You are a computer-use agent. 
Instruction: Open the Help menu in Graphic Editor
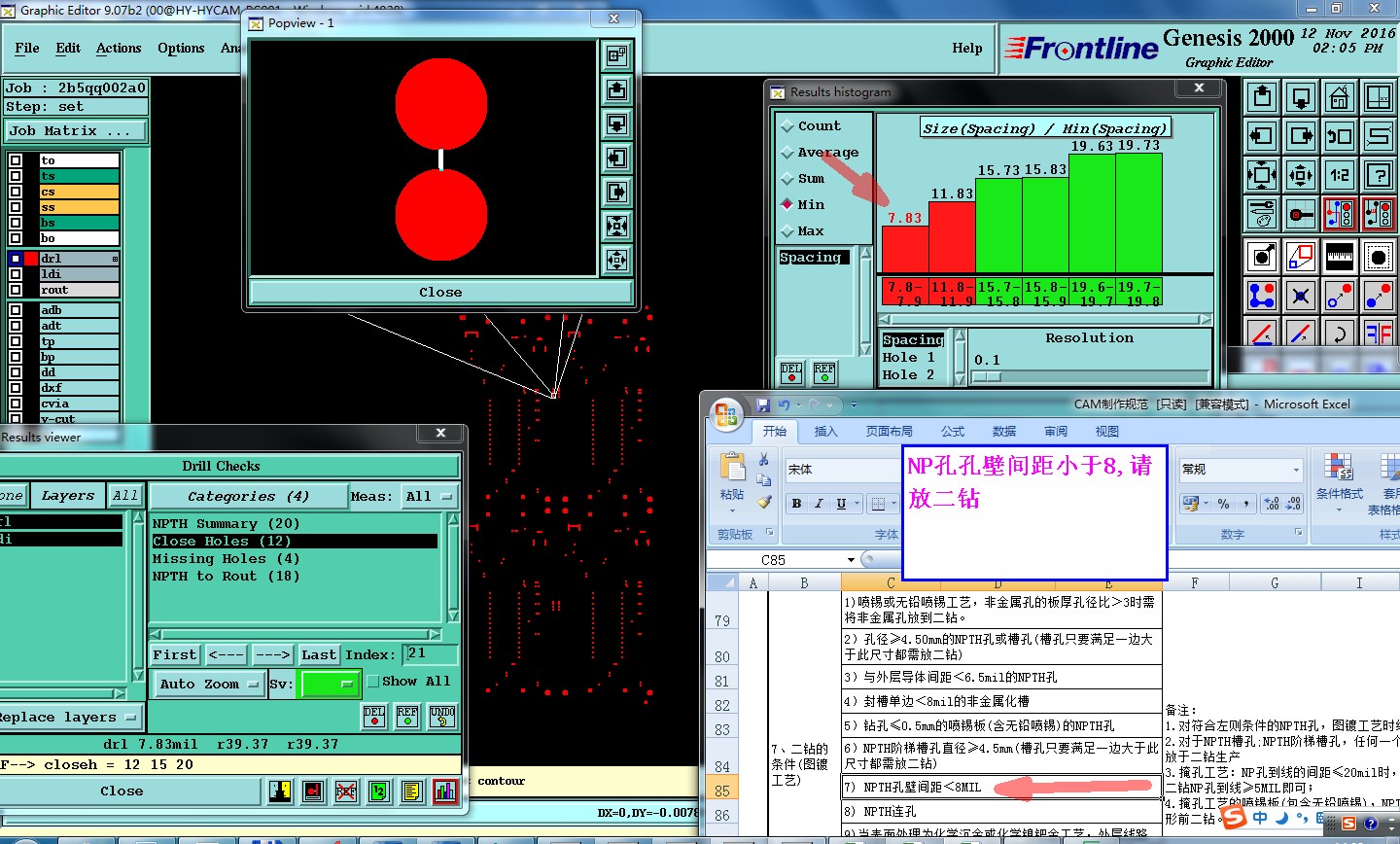966,48
